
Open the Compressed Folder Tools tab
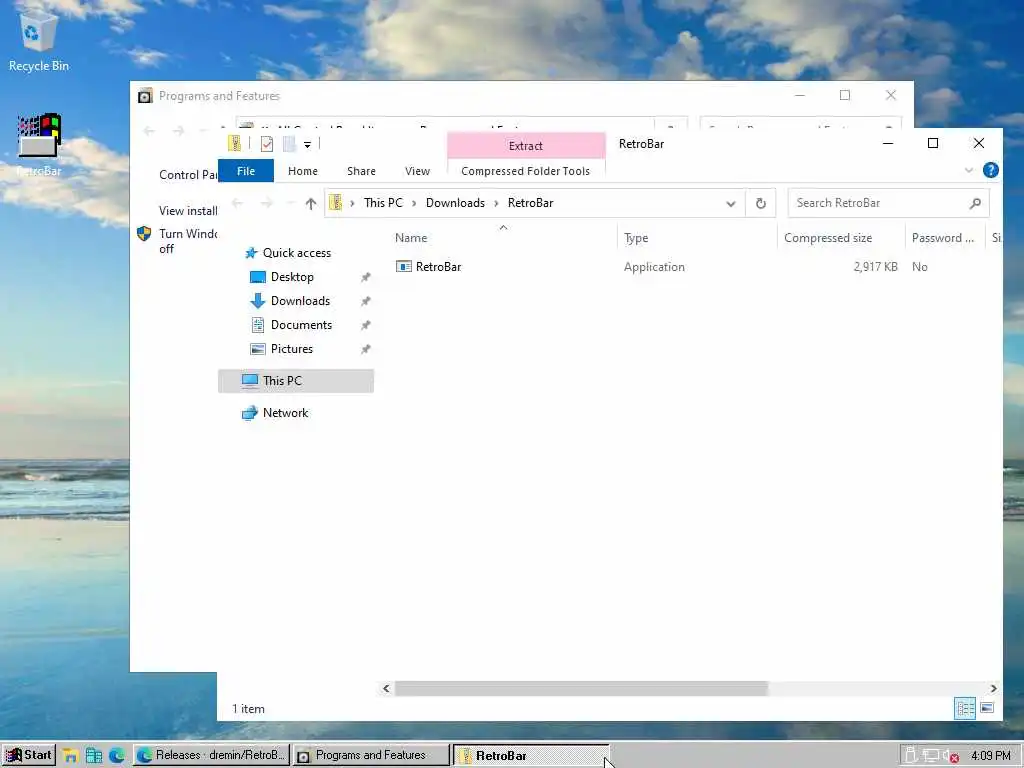click(525, 171)
